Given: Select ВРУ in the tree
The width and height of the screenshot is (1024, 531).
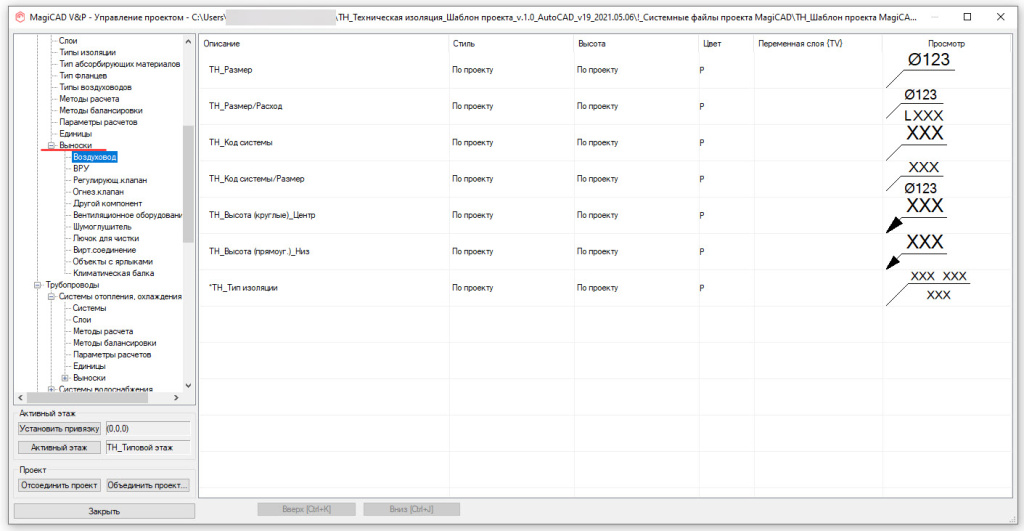Looking at the screenshot, I should (x=81, y=168).
